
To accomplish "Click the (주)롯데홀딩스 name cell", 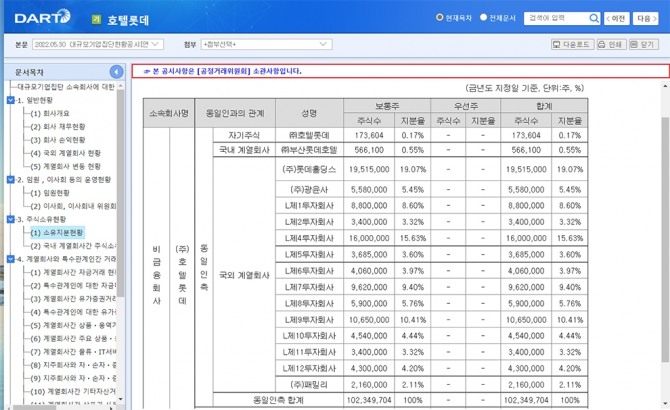I will [x=309, y=170].
